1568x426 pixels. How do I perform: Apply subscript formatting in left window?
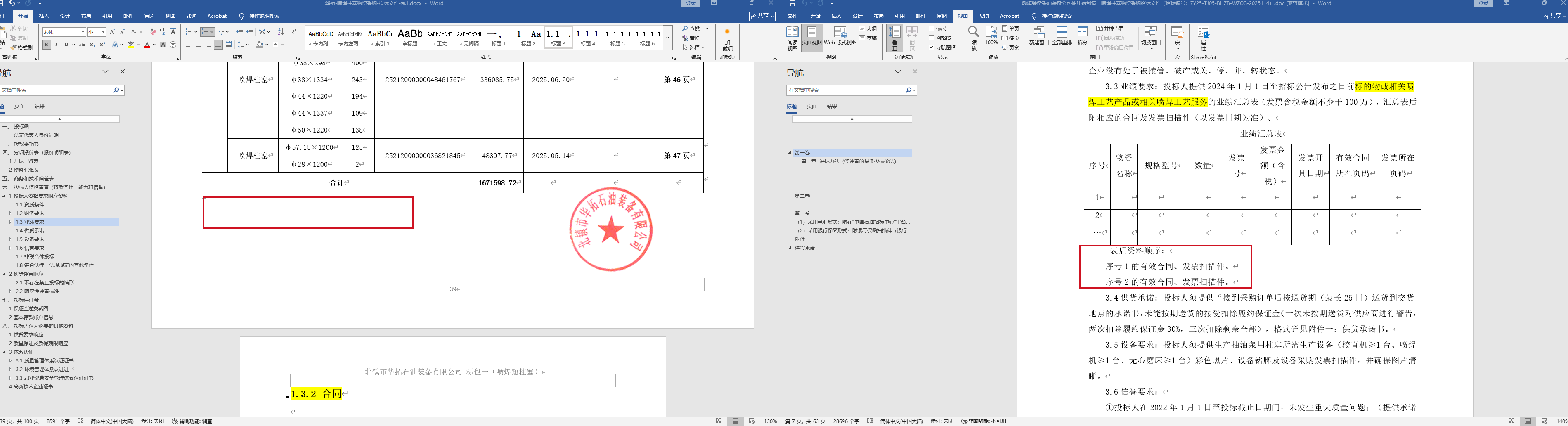[92, 45]
